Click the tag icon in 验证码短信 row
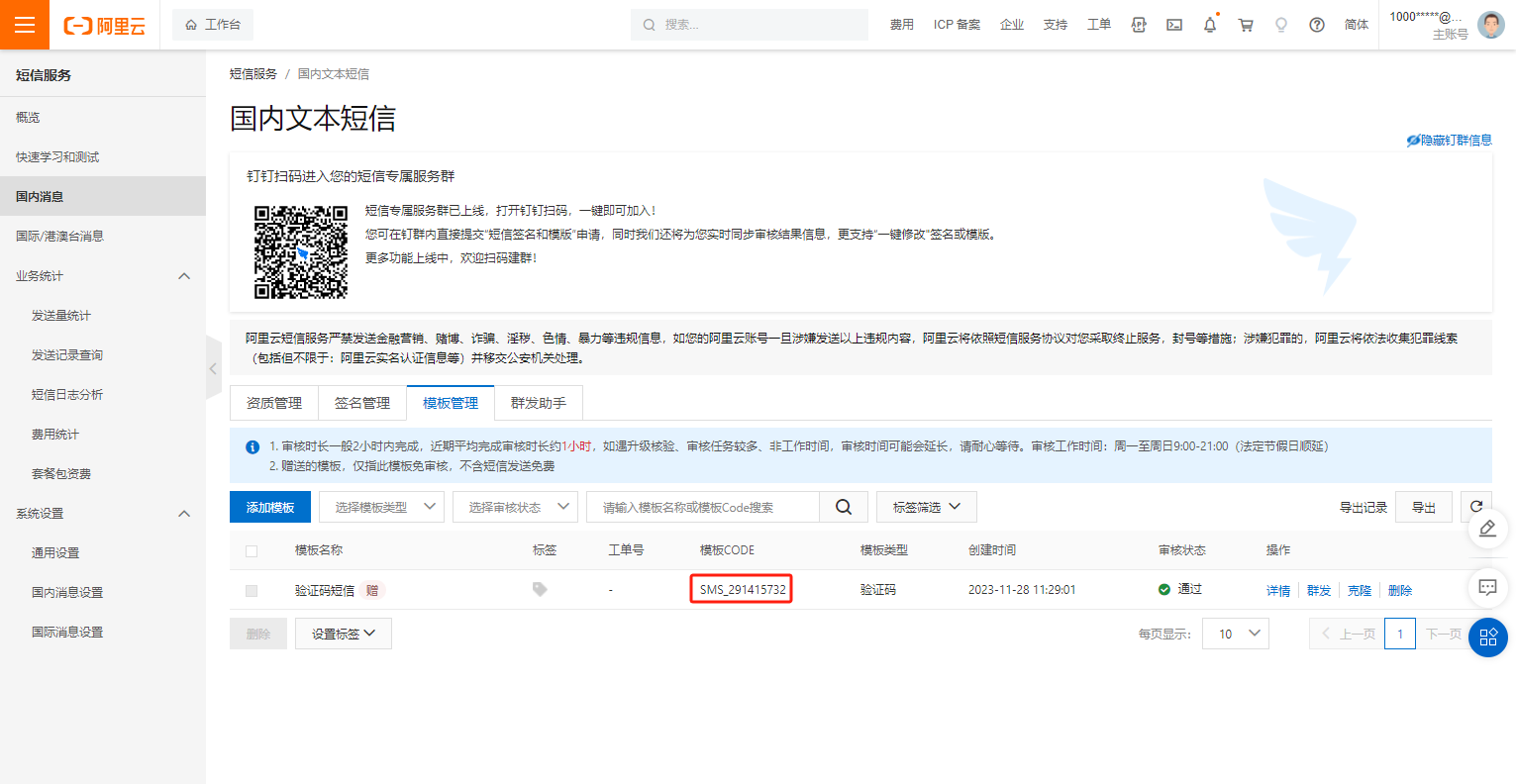Viewport: 1516px width, 784px height. coord(540,589)
